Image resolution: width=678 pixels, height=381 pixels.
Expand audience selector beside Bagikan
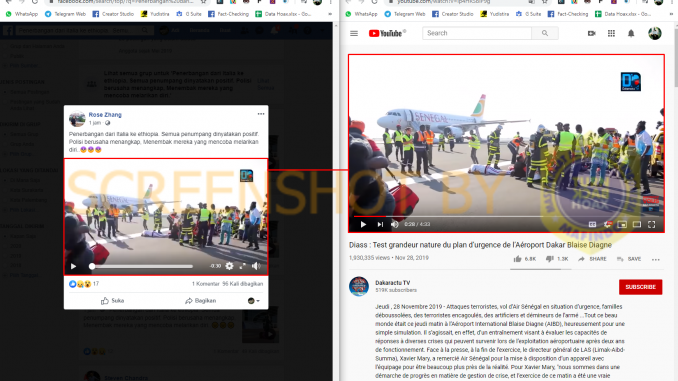point(253,301)
